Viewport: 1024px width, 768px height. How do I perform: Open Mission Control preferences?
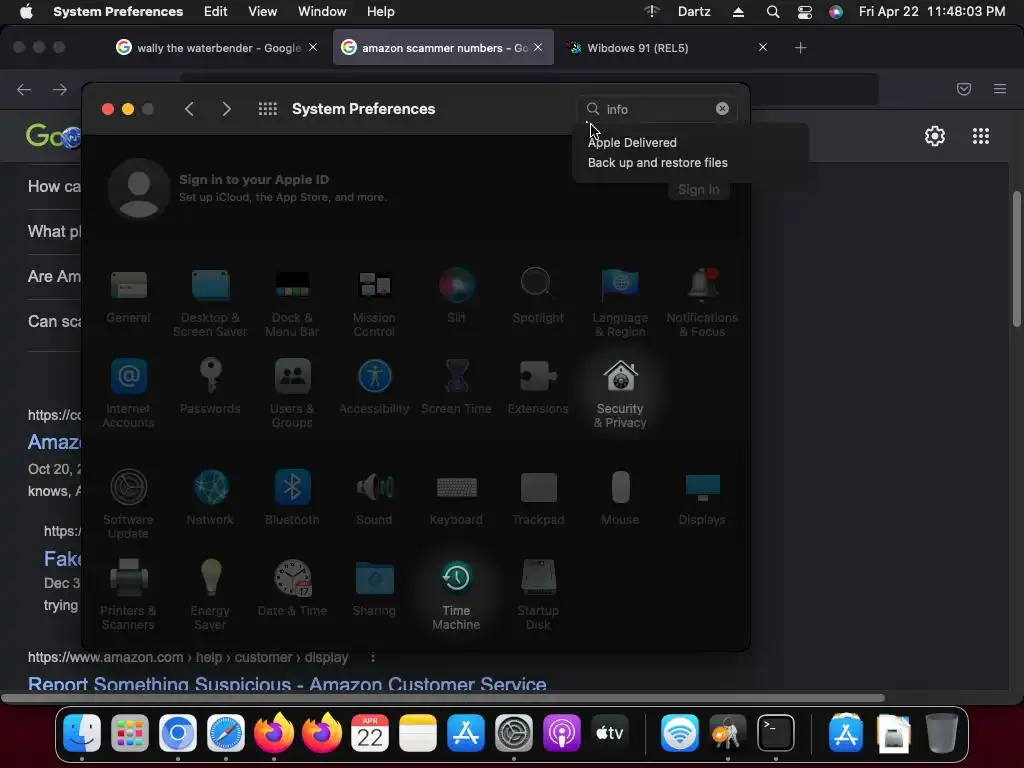(374, 302)
